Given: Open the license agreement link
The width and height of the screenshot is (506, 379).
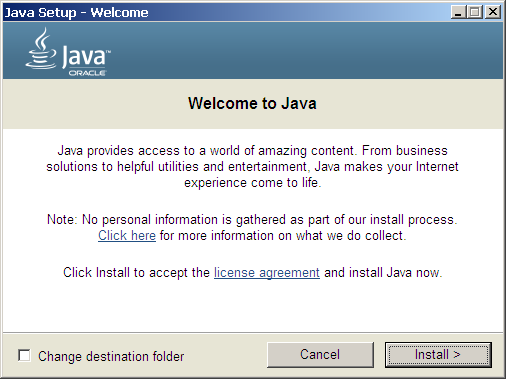Looking at the screenshot, I should point(267,273).
